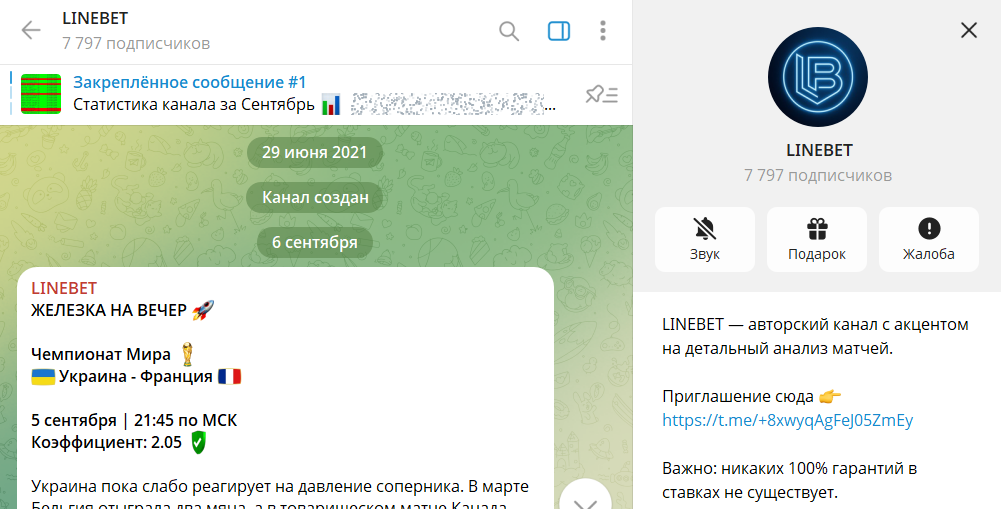Screen dimensions: 1001x509
Task: Report the channel via Жалоба button
Action: (929, 239)
